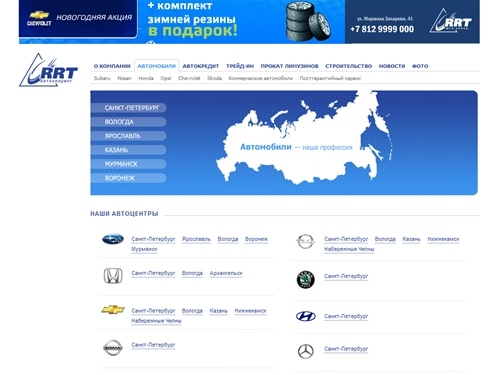Choose Skoda in the submenu
This screenshot has height=375, width=500.
pyautogui.click(x=214, y=78)
